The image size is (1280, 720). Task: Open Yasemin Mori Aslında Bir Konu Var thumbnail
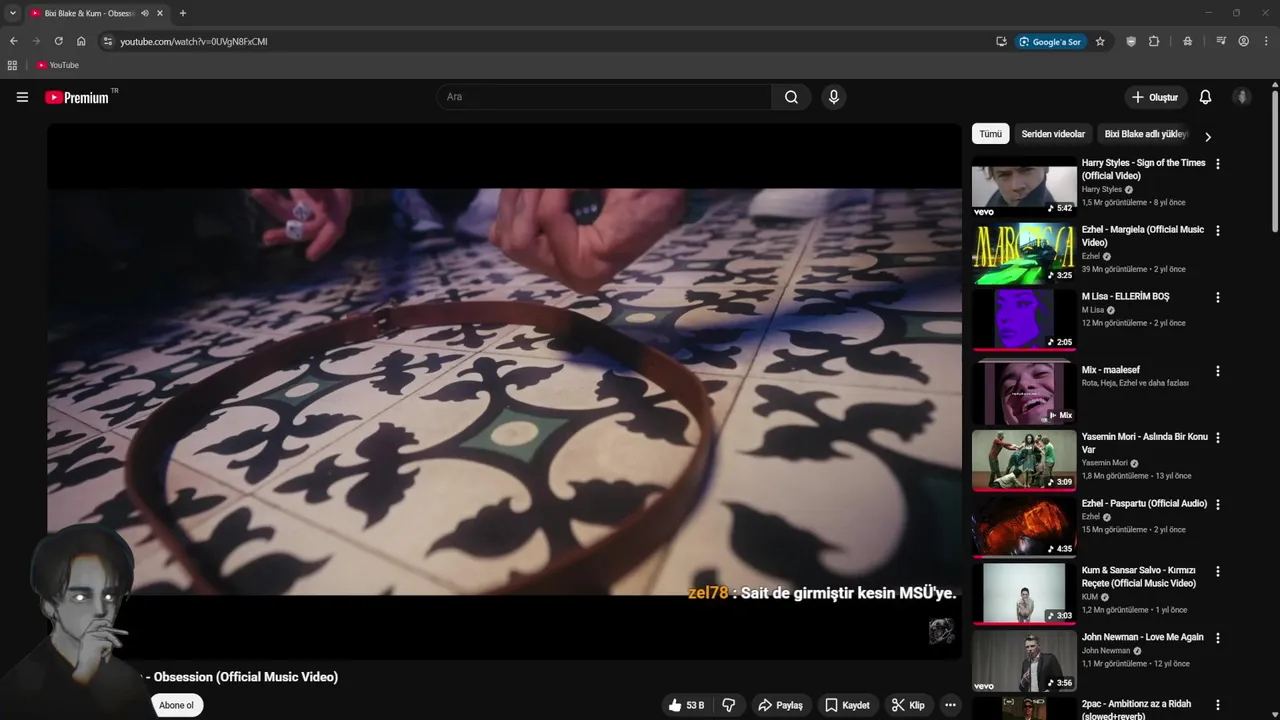coord(1024,460)
